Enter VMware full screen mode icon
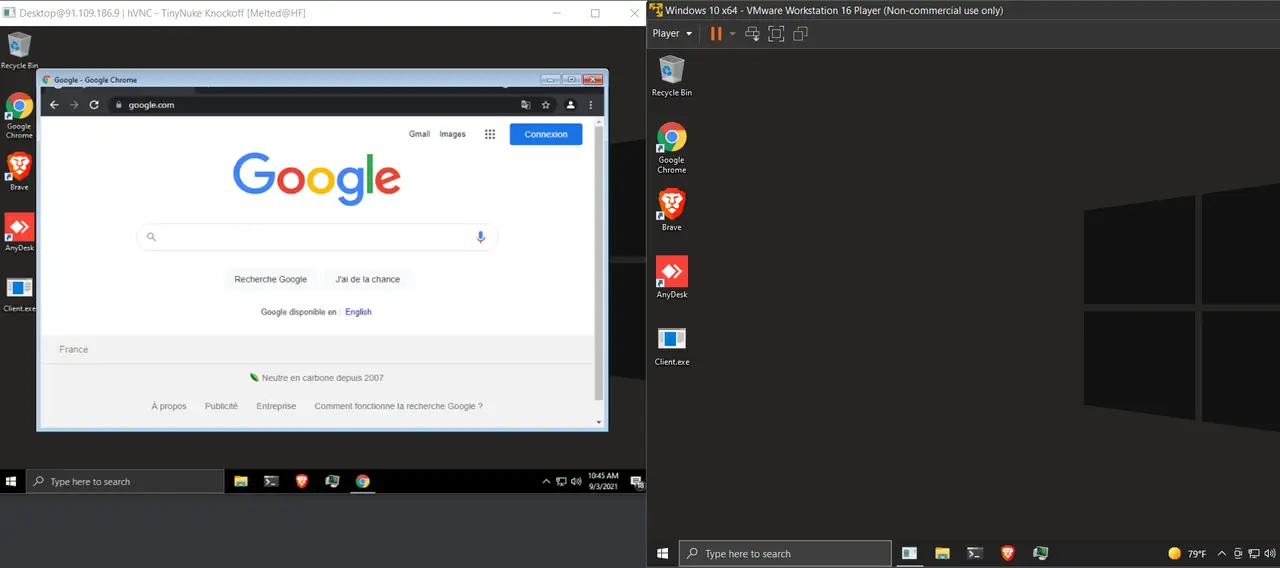 776,34
